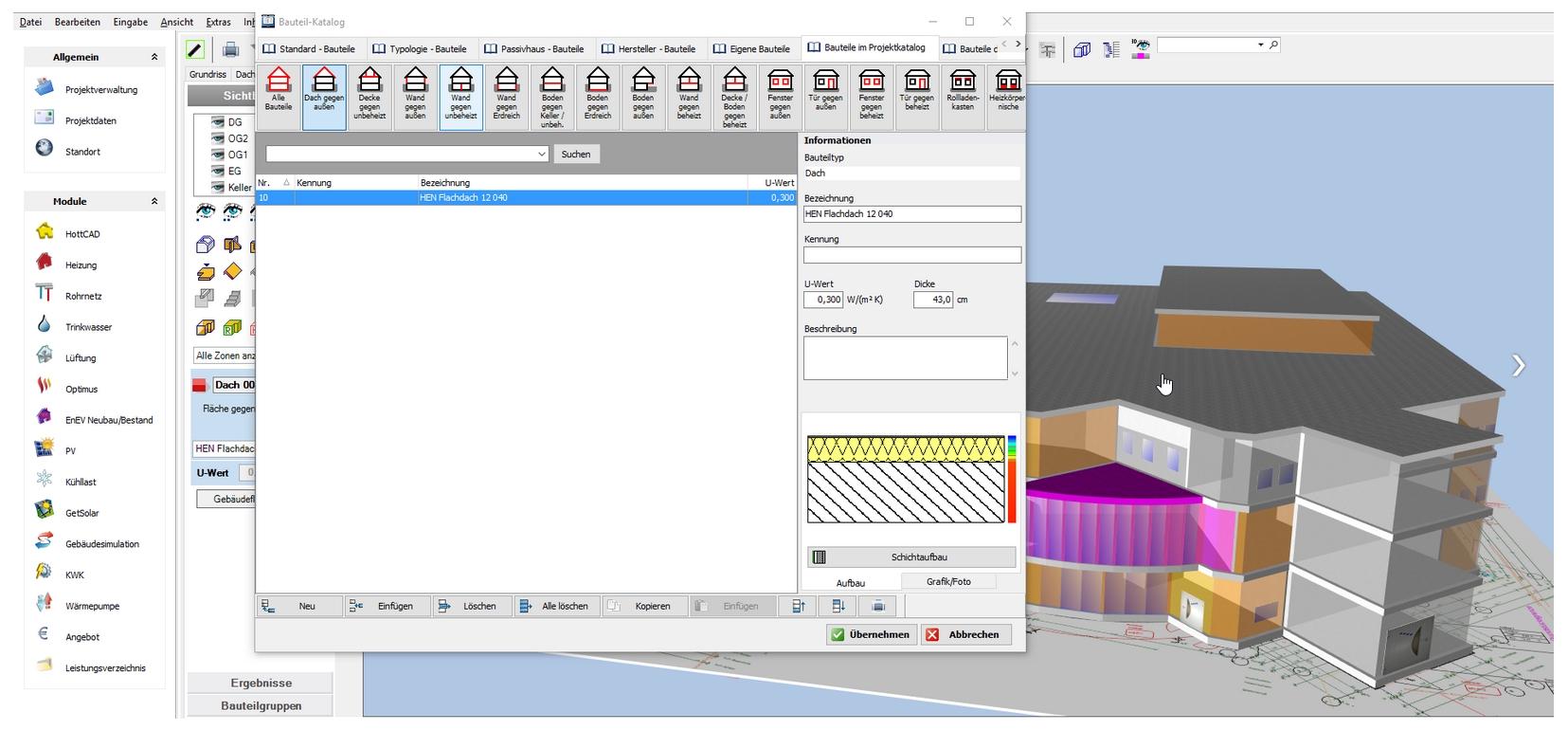Collapse the Allgemein panel section
This screenshot has width=1568, height=730.
click(154, 57)
